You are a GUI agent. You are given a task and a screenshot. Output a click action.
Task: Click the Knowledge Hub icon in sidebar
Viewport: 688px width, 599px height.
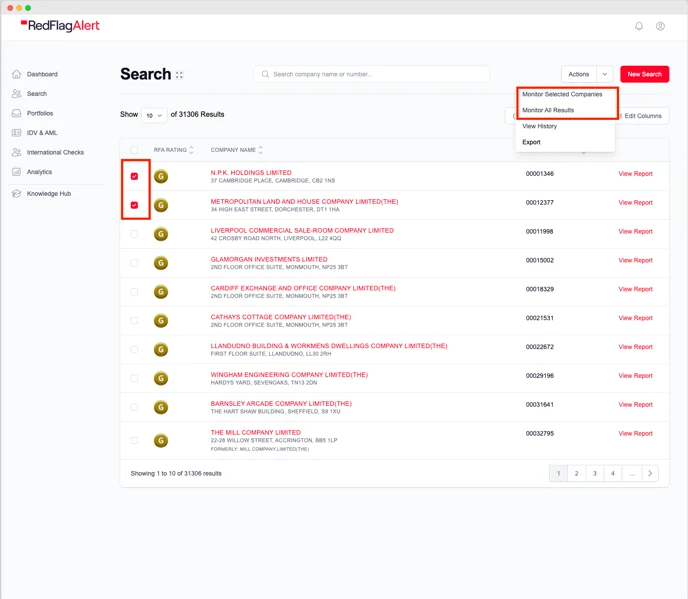tap(17, 194)
